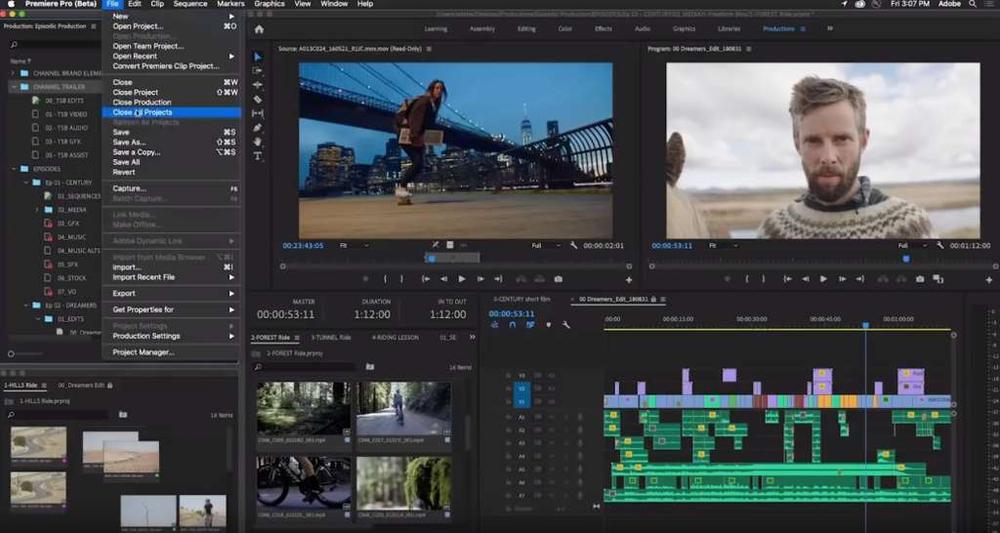The image size is (1000, 533).
Task: Click the timeline playhead marker
Action: click(x=865, y=325)
